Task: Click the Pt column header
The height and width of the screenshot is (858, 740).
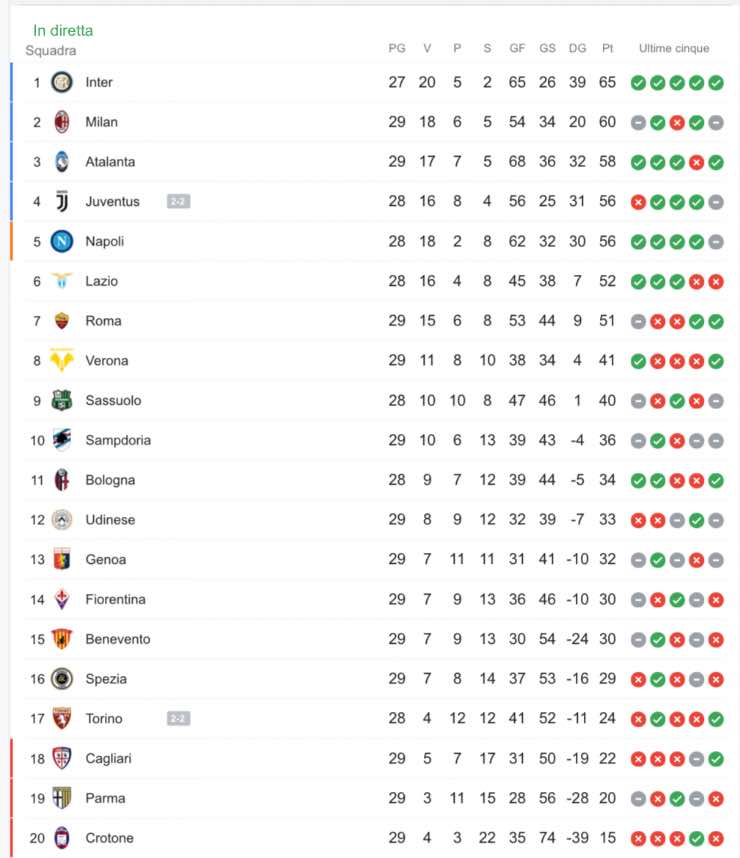Action: click(x=607, y=49)
